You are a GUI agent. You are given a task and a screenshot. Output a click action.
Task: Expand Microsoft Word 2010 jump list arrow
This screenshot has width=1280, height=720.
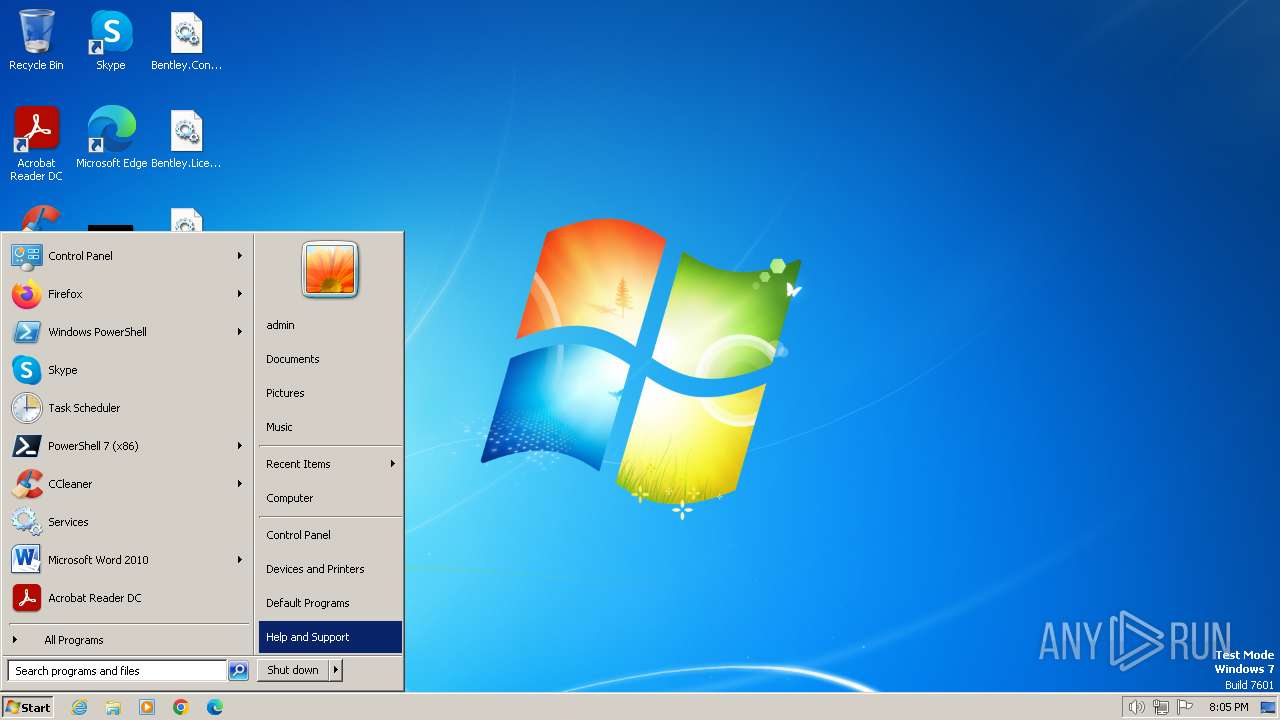tap(240, 560)
